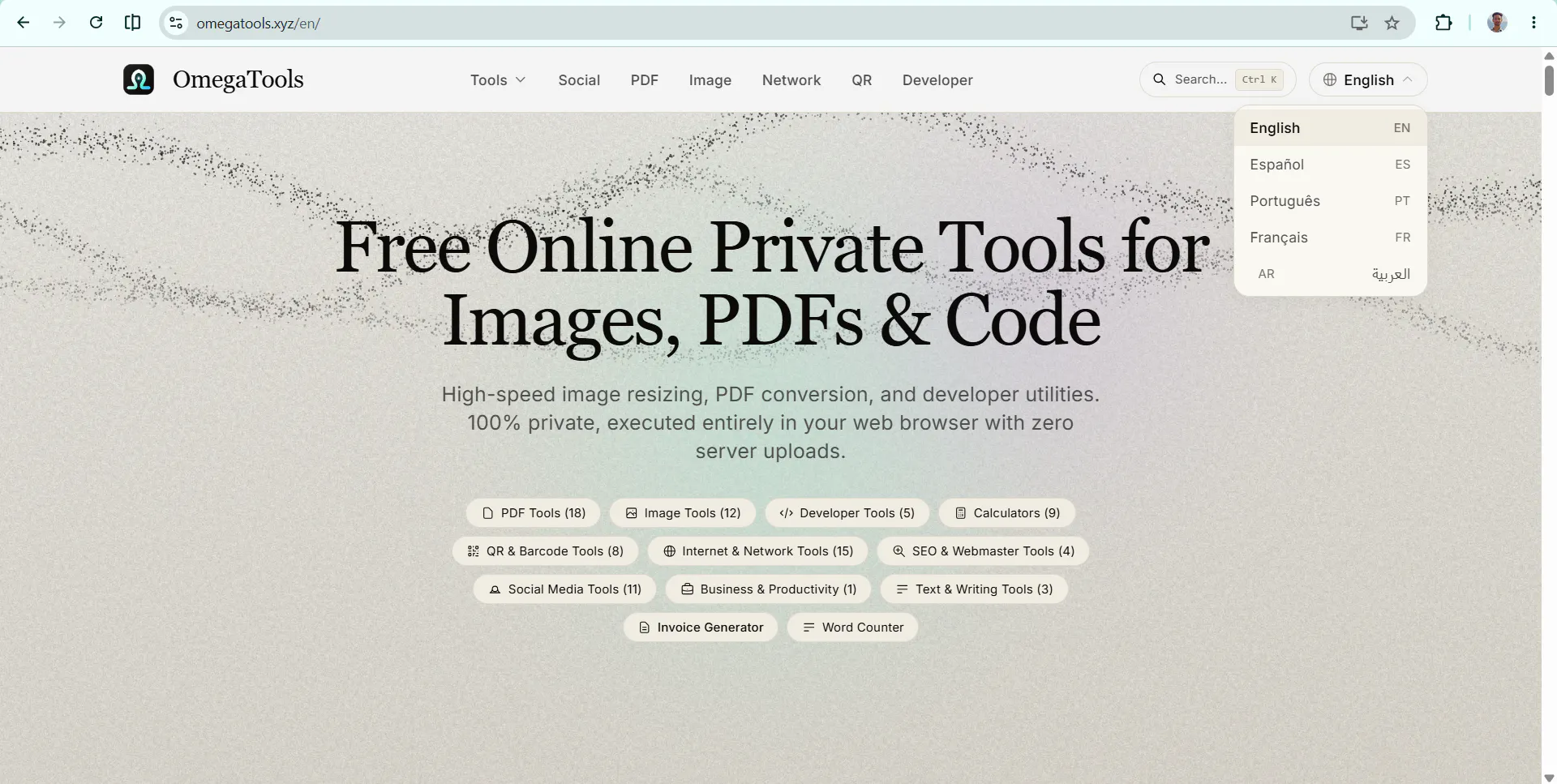Click the install app icon in address bar

pos(1359,23)
